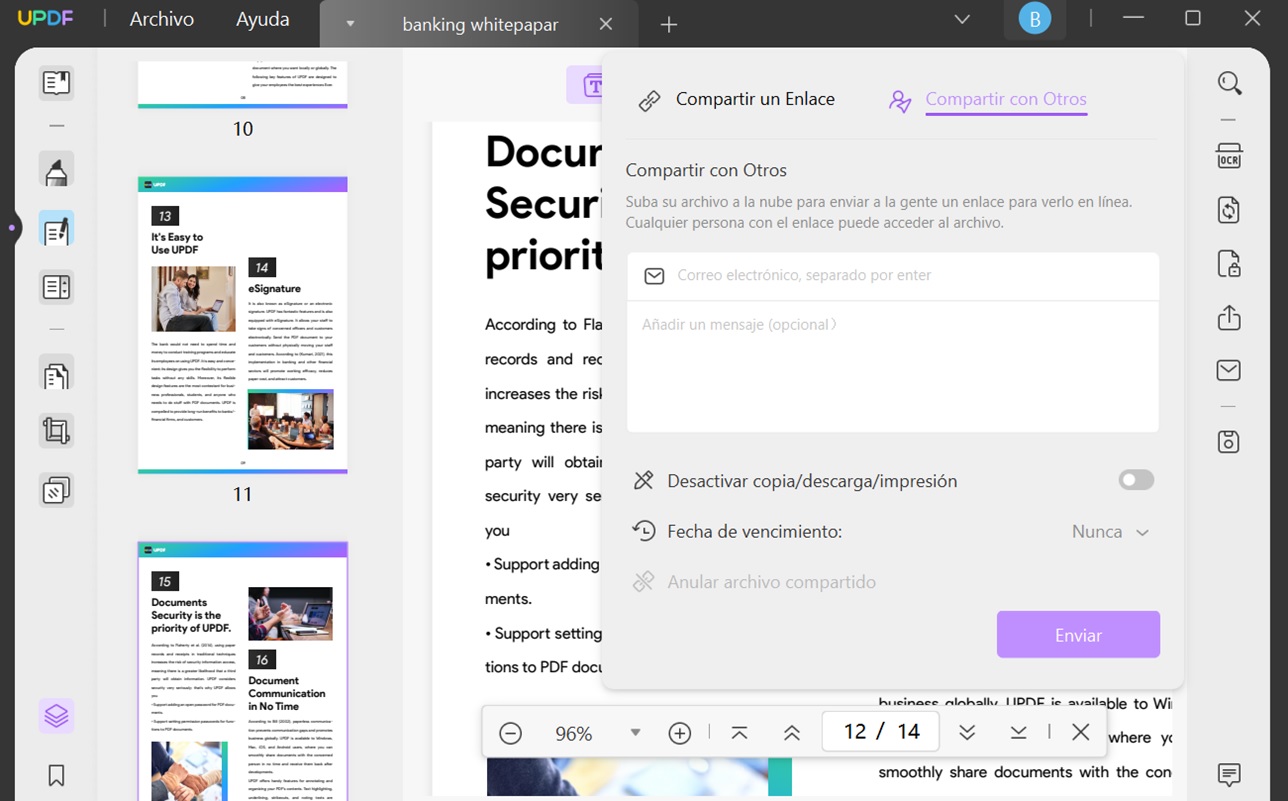The height and width of the screenshot is (801, 1288).
Task: Switch to Compartir un Enlace tab
Action: pos(737,99)
